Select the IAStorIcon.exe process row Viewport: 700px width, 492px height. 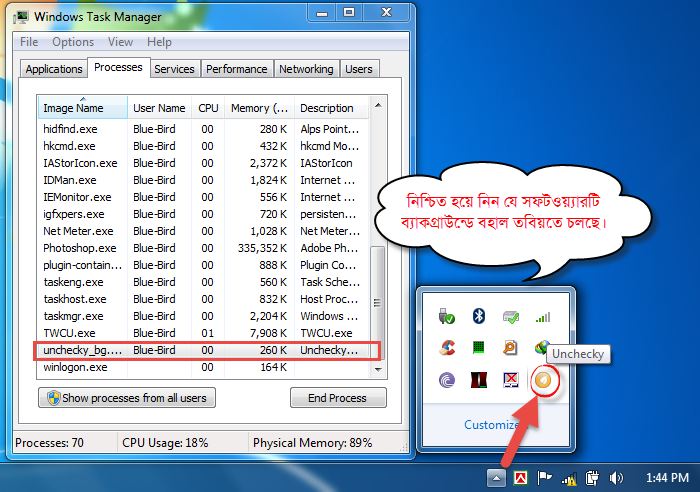204,163
